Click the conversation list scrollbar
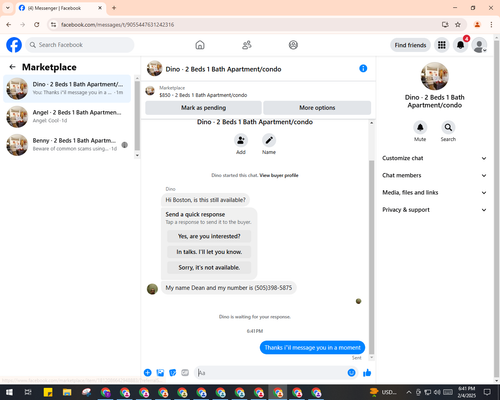 click(137, 116)
